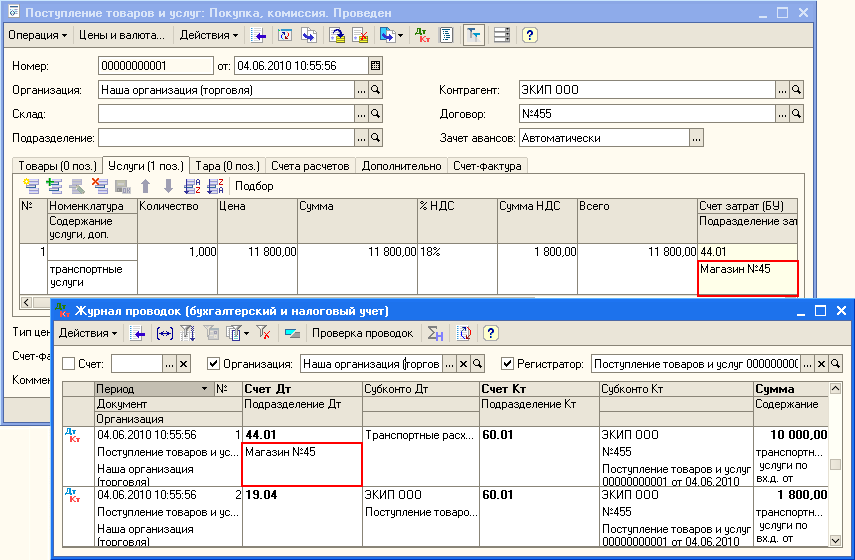The height and width of the screenshot is (560, 855).
Task: Add a new row in the services table
Action: [31, 186]
